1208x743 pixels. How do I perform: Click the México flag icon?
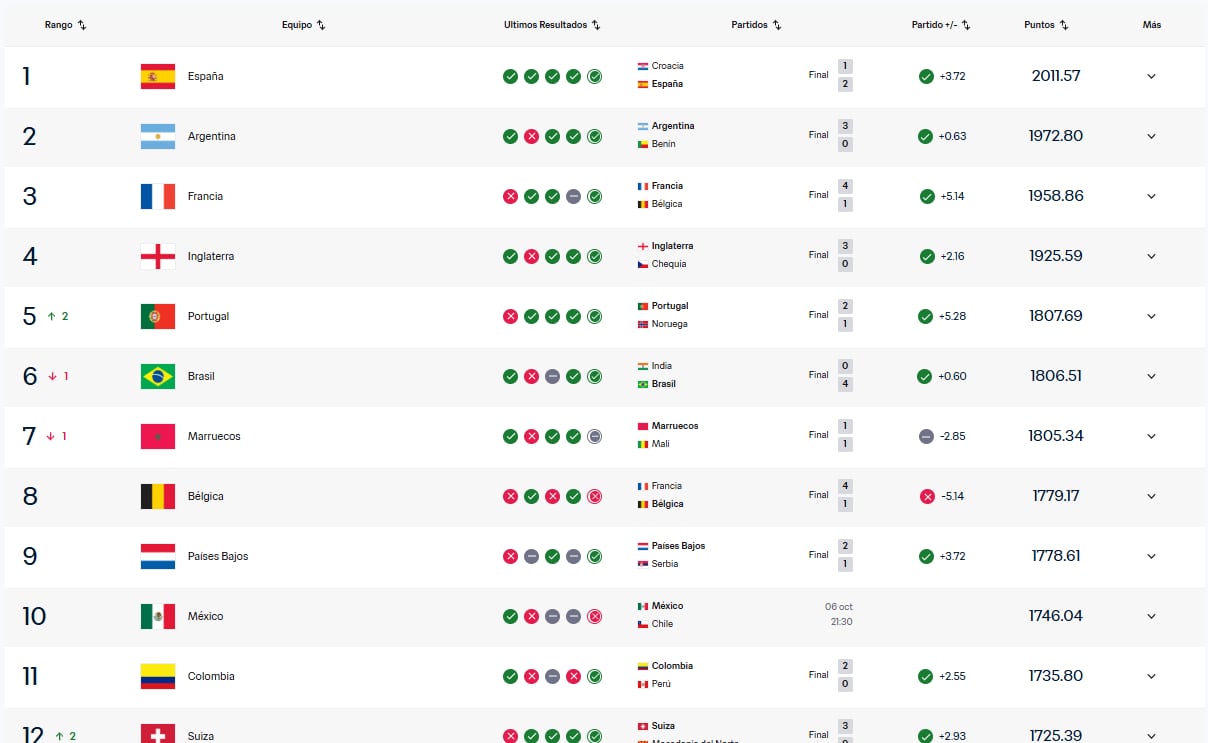[158, 616]
